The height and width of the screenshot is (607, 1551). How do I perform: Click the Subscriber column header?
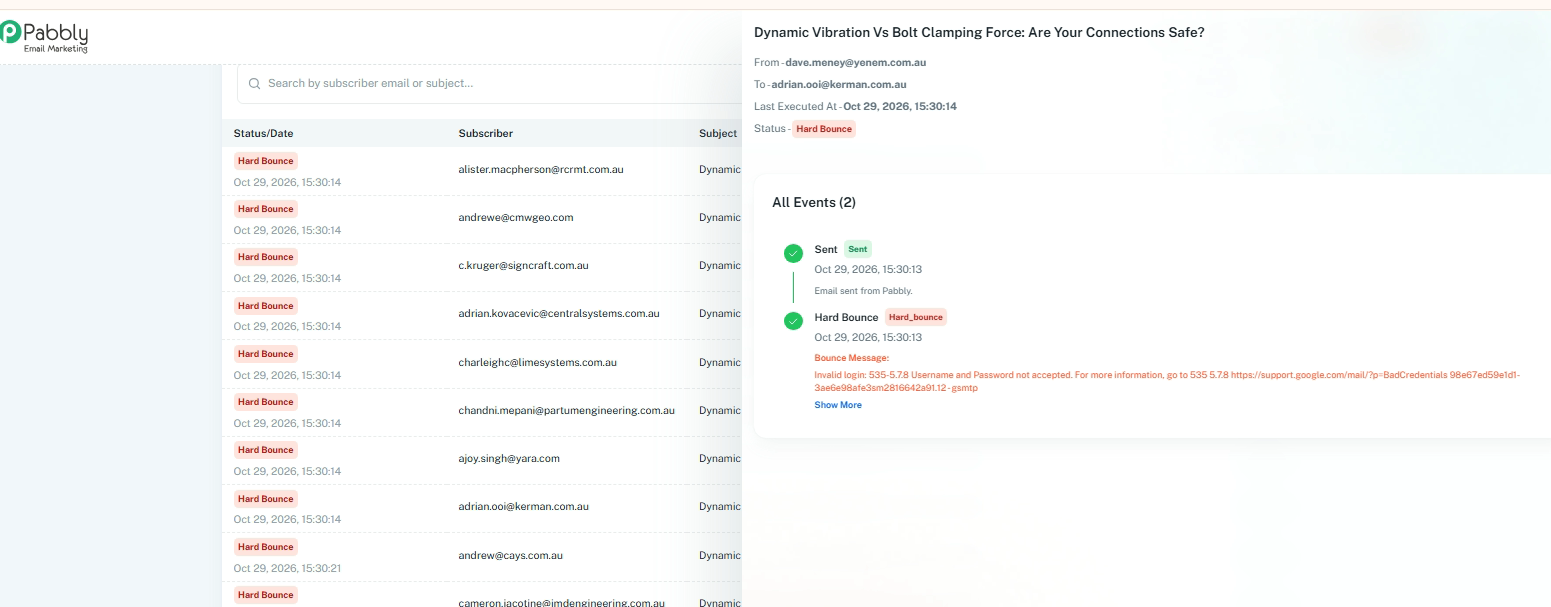tap(486, 133)
